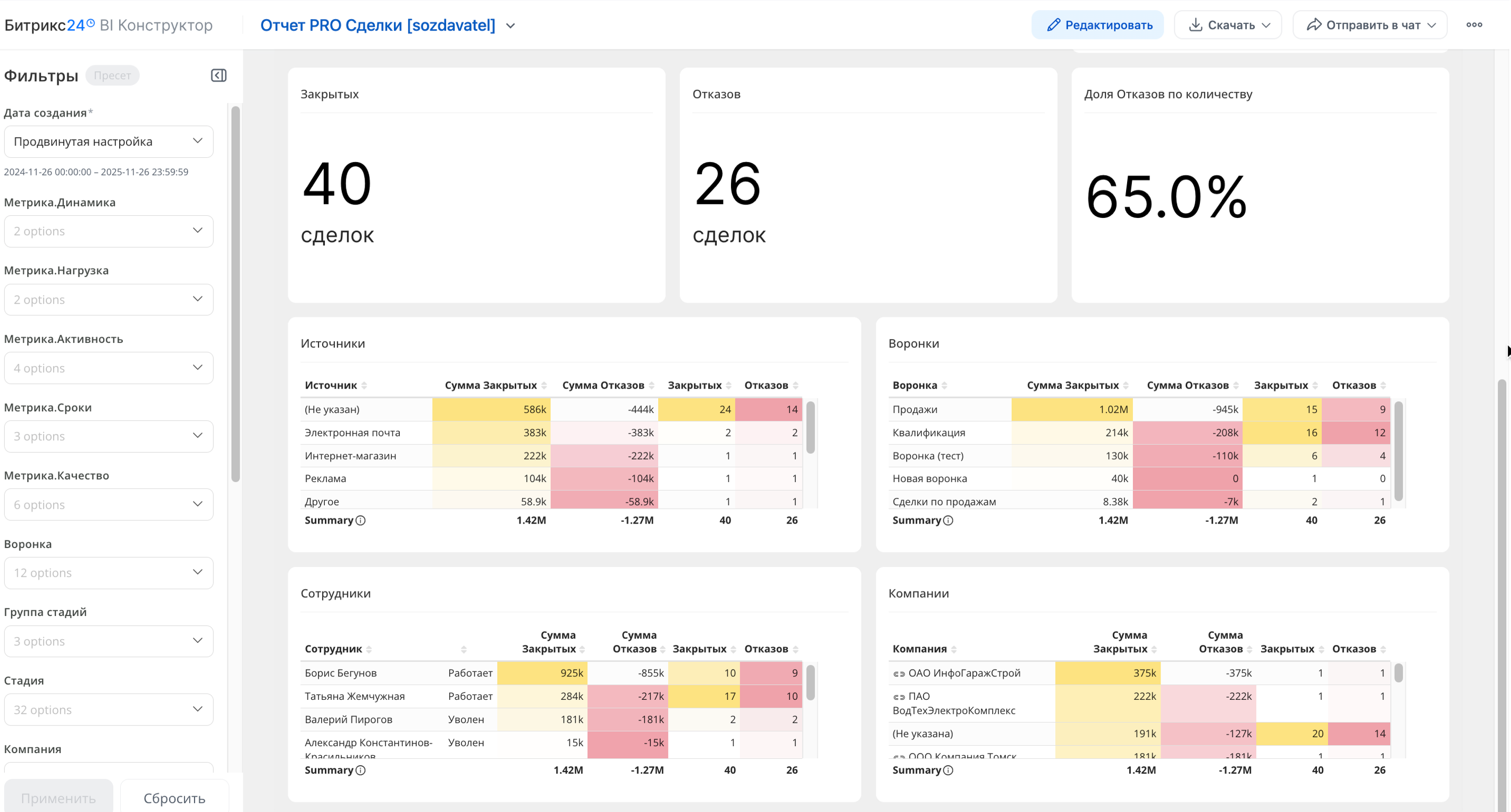1511x812 pixels.
Task: Click Источники table vertical scrollbar
Action: 810,428
